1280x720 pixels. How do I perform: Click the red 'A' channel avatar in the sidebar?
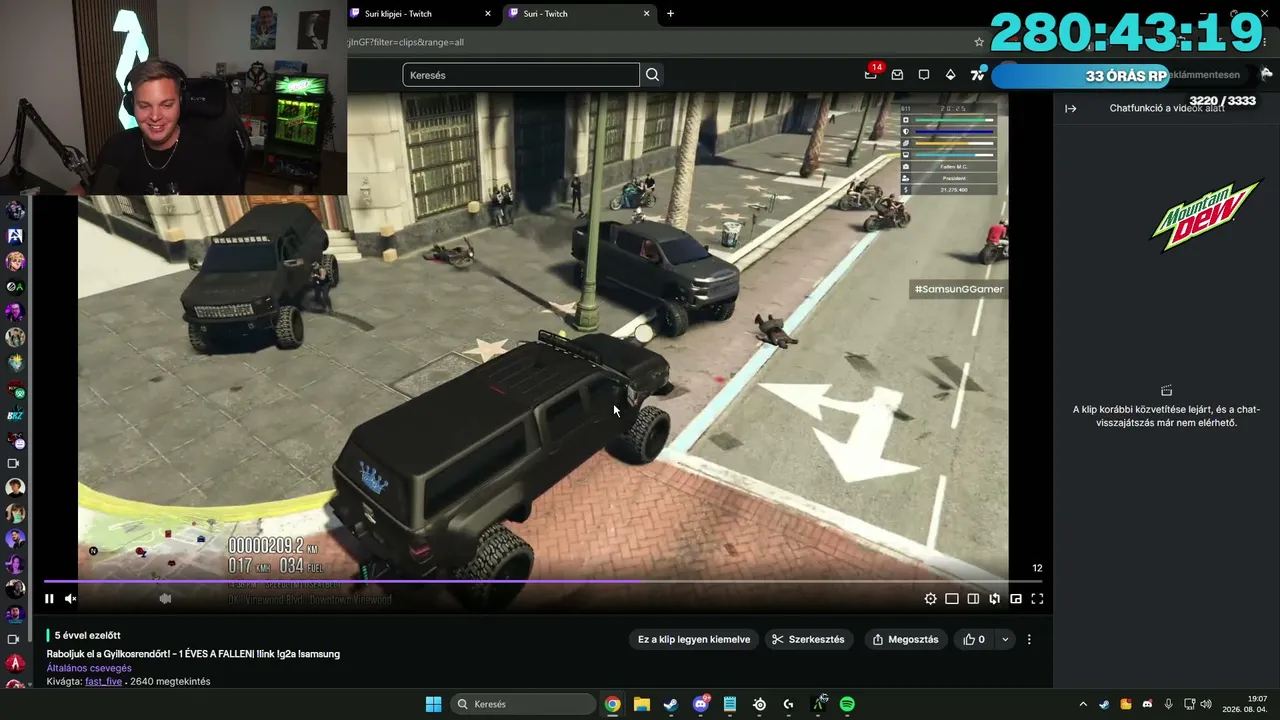[x=15, y=663]
